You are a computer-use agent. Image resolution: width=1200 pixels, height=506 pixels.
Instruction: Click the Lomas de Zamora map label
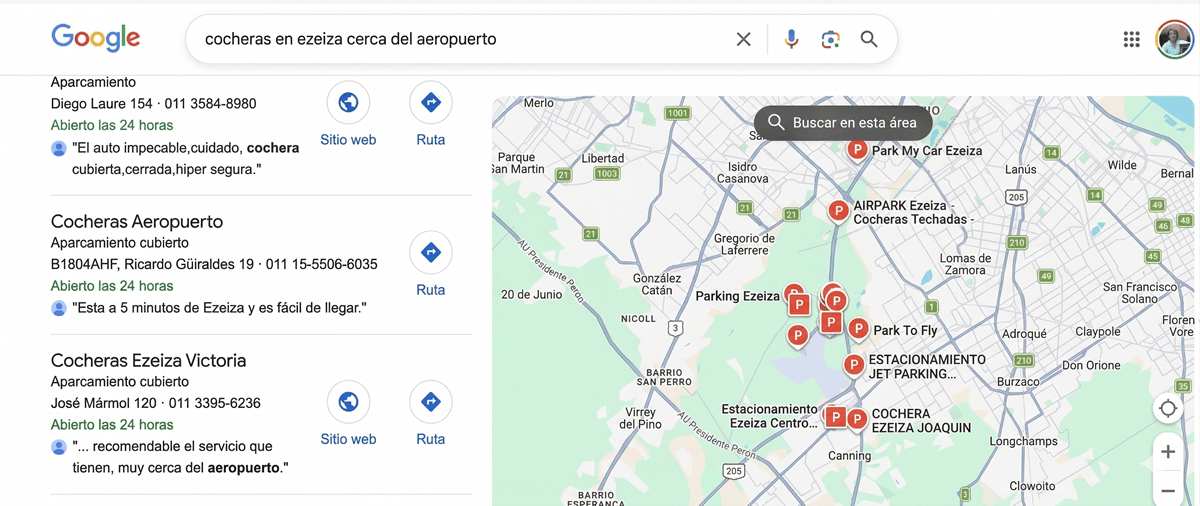964,264
